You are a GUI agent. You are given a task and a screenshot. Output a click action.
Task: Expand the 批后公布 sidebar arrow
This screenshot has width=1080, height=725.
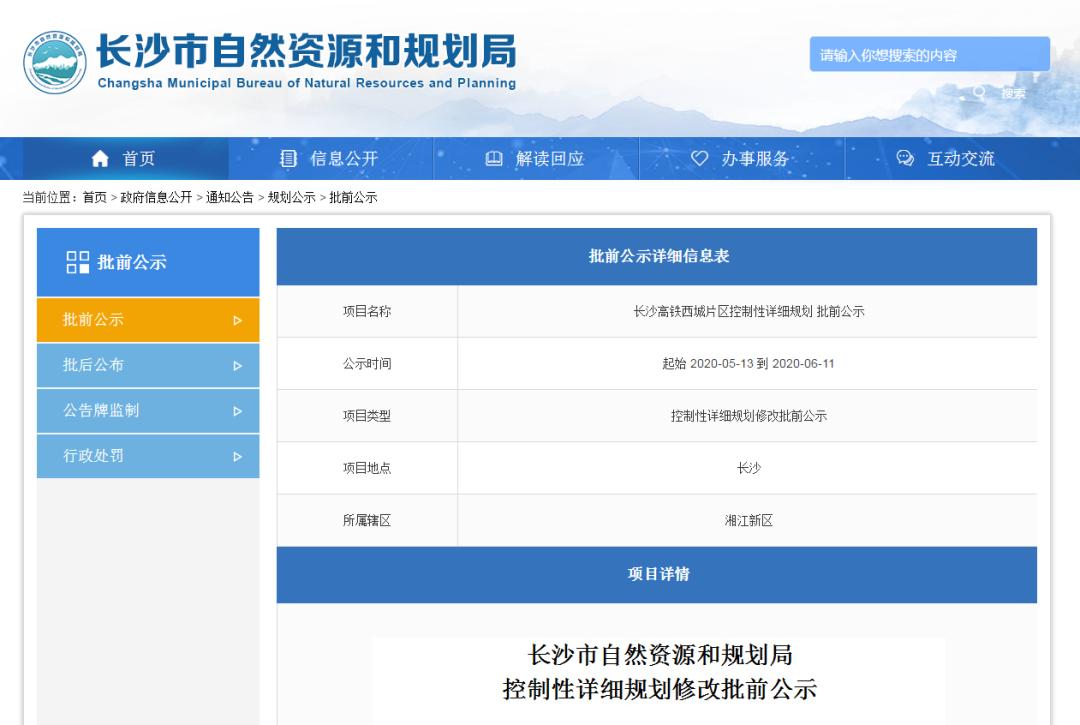click(237, 366)
